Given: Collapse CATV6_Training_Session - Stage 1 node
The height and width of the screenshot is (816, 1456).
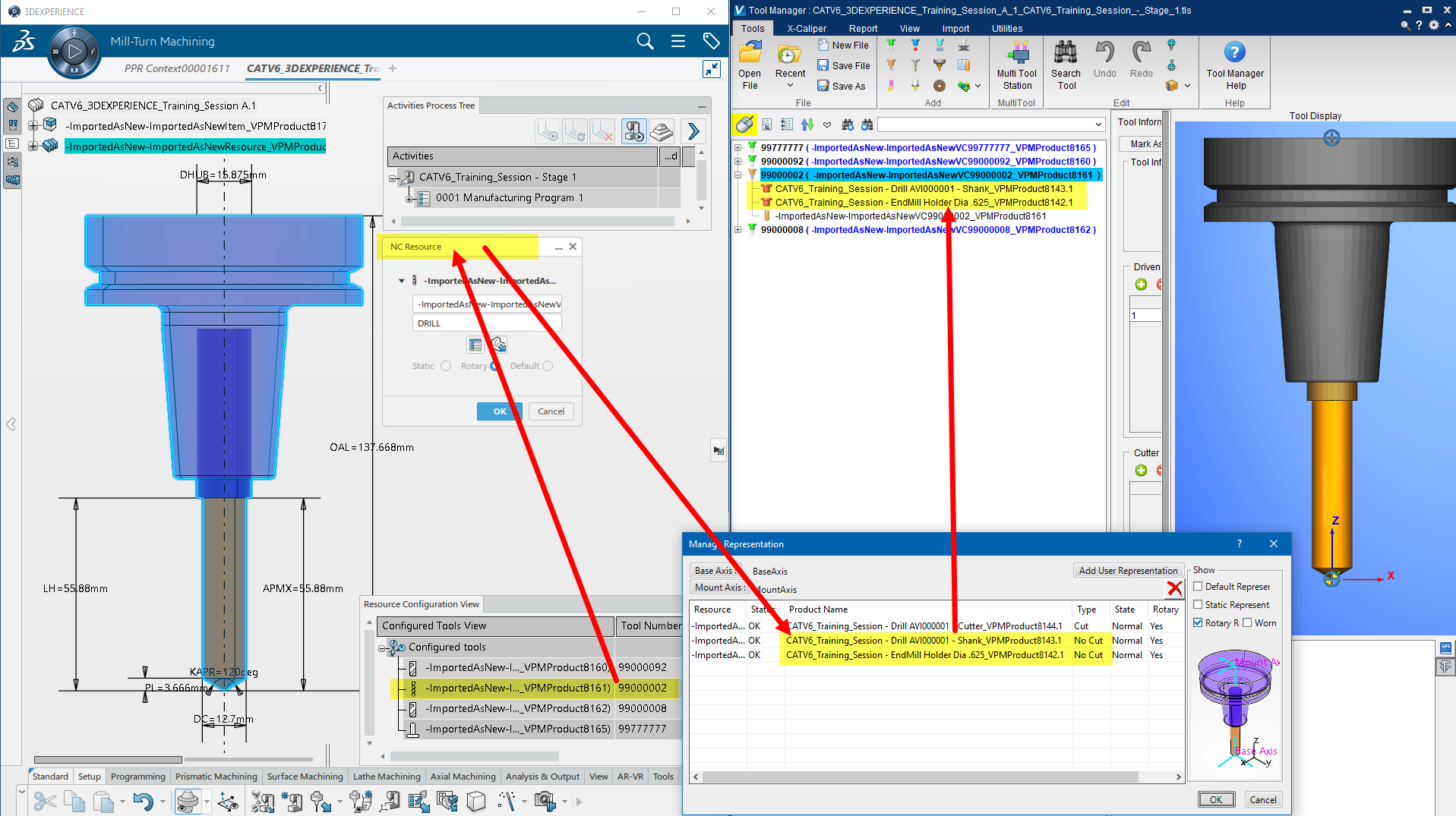Looking at the screenshot, I should click(393, 178).
